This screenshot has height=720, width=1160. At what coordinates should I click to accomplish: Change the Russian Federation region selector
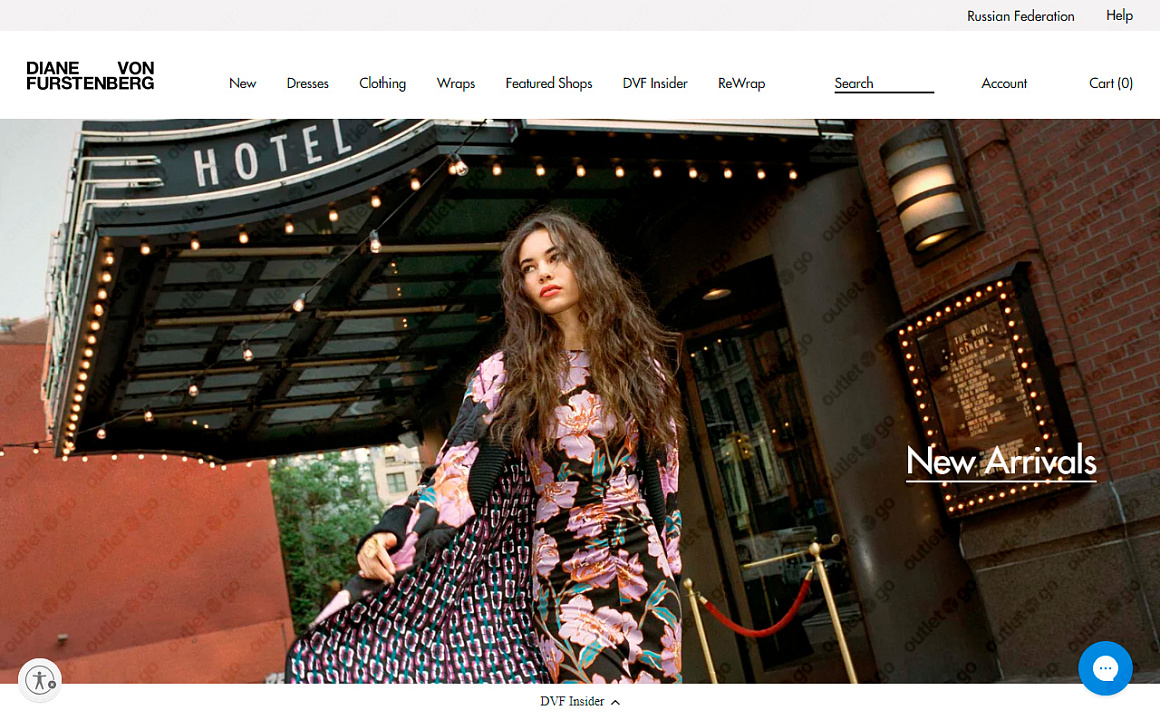click(1020, 16)
